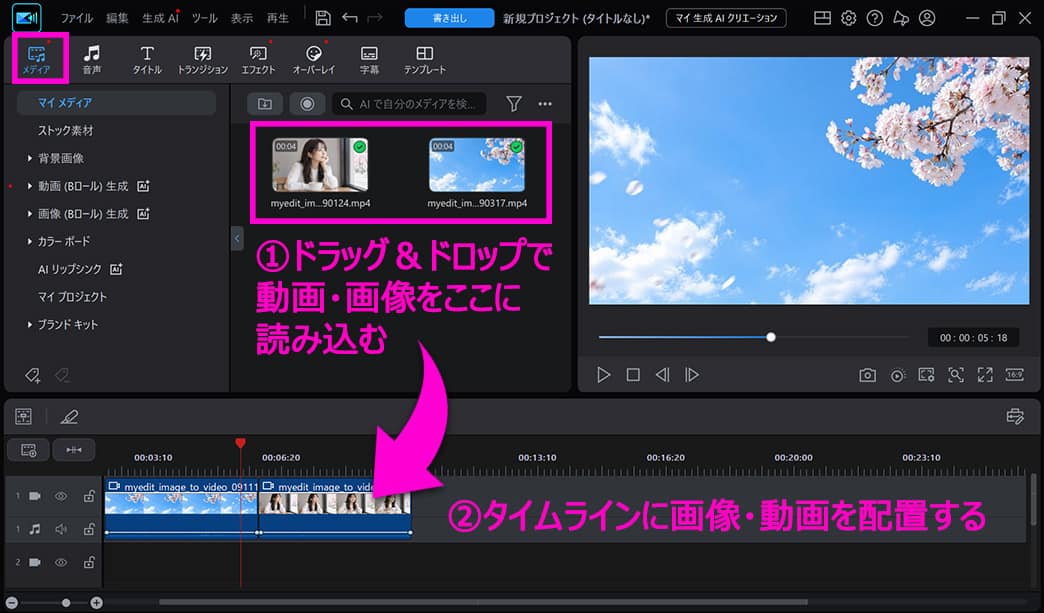
Task: Select myedit_im...90124.mp4 thumbnail
Action: click(x=320, y=165)
